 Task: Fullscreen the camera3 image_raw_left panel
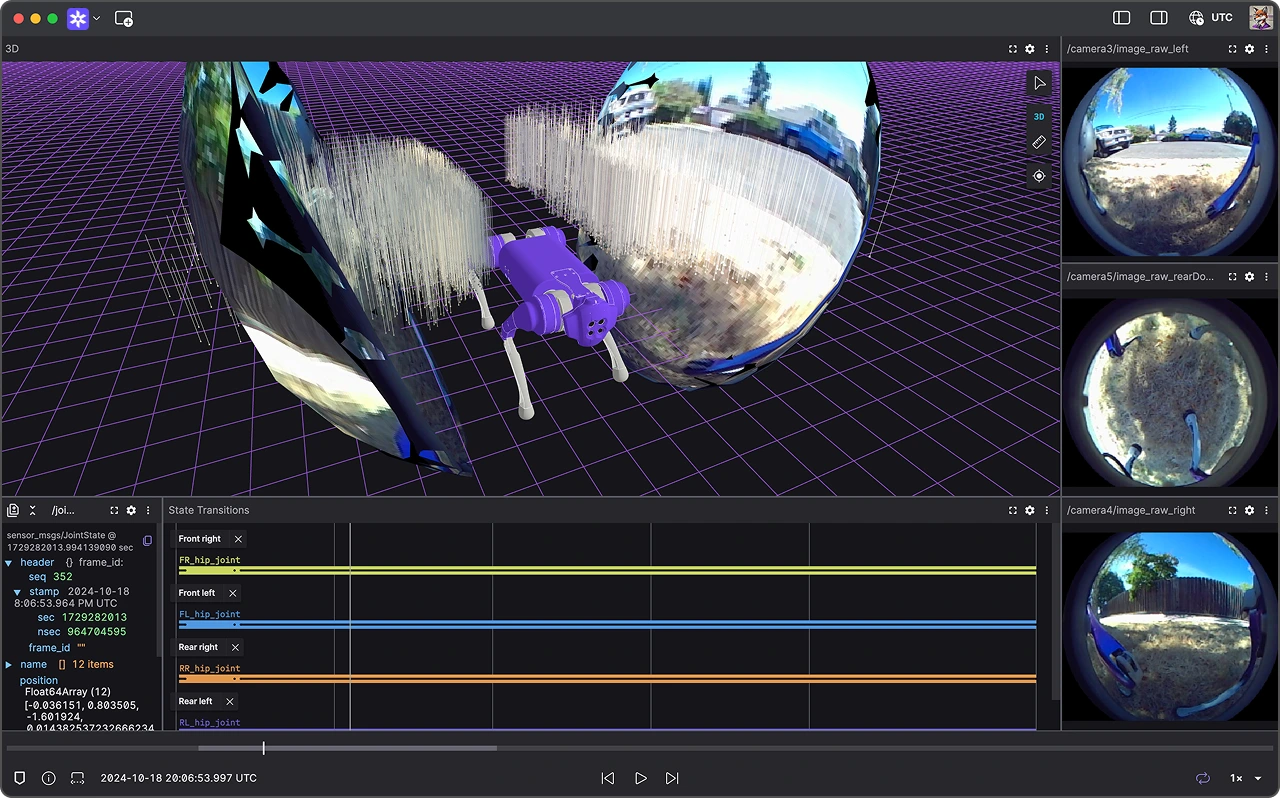[x=1232, y=49]
